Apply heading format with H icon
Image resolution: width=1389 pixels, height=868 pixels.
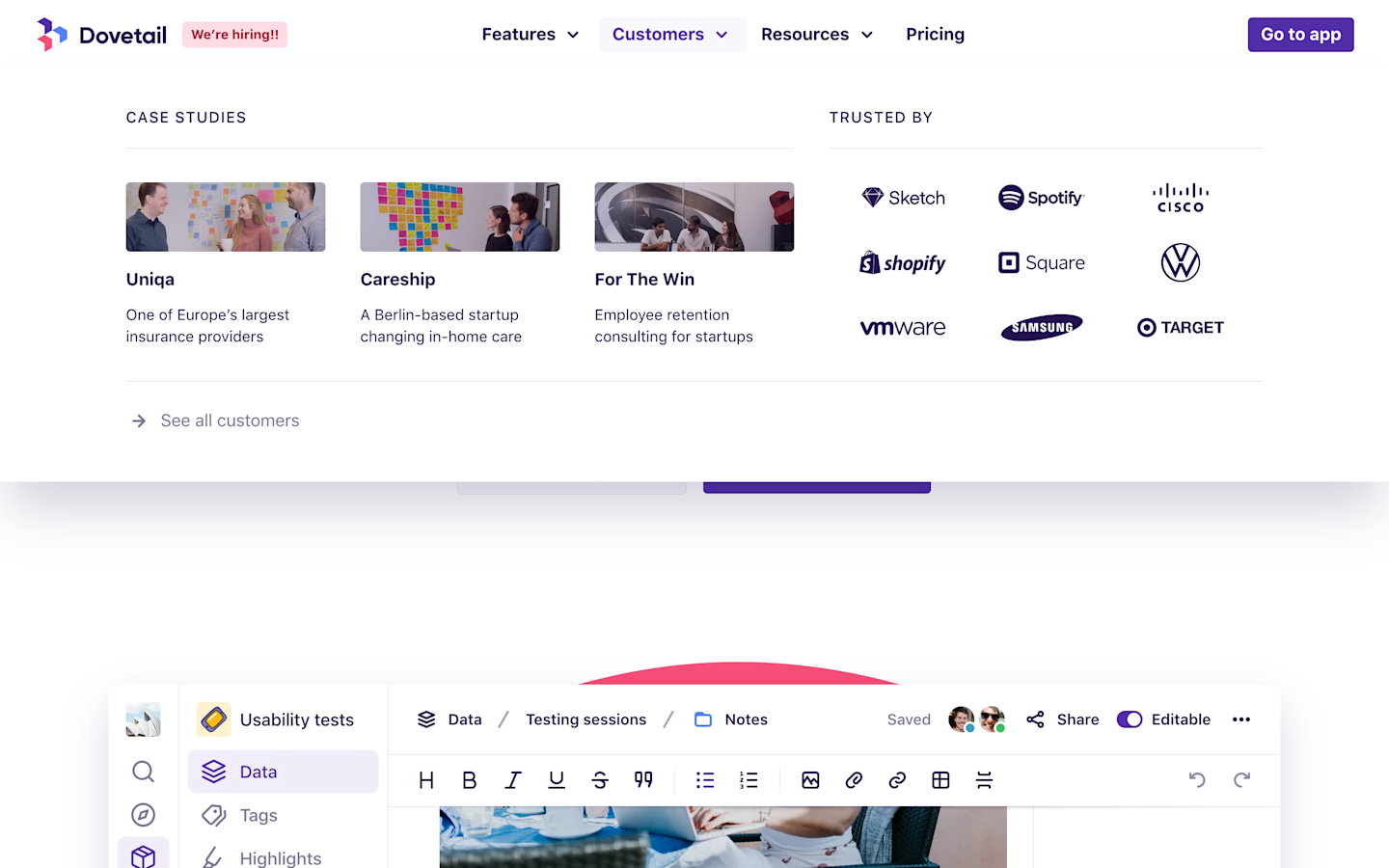point(426,780)
